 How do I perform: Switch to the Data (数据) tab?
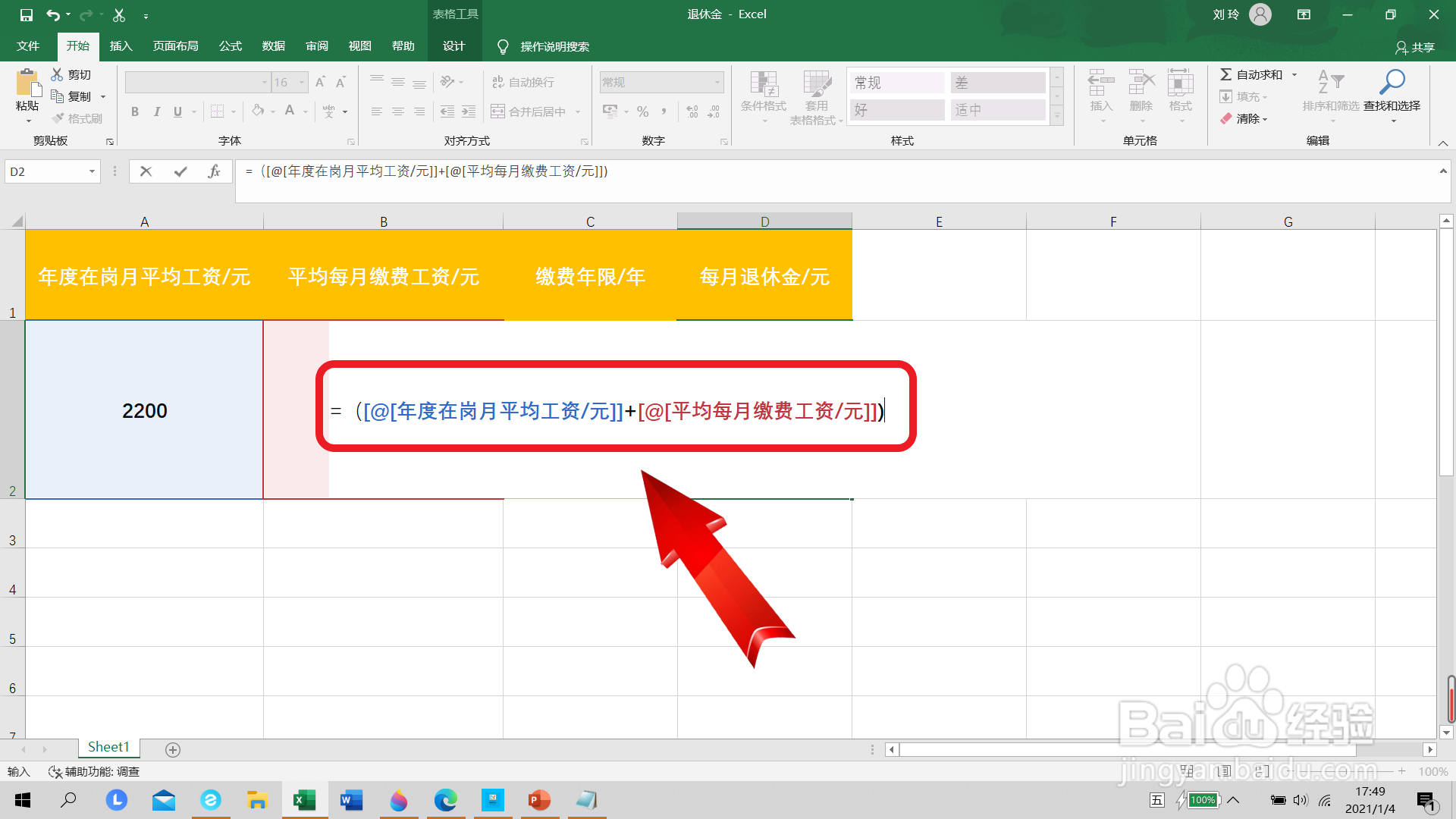(274, 46)
